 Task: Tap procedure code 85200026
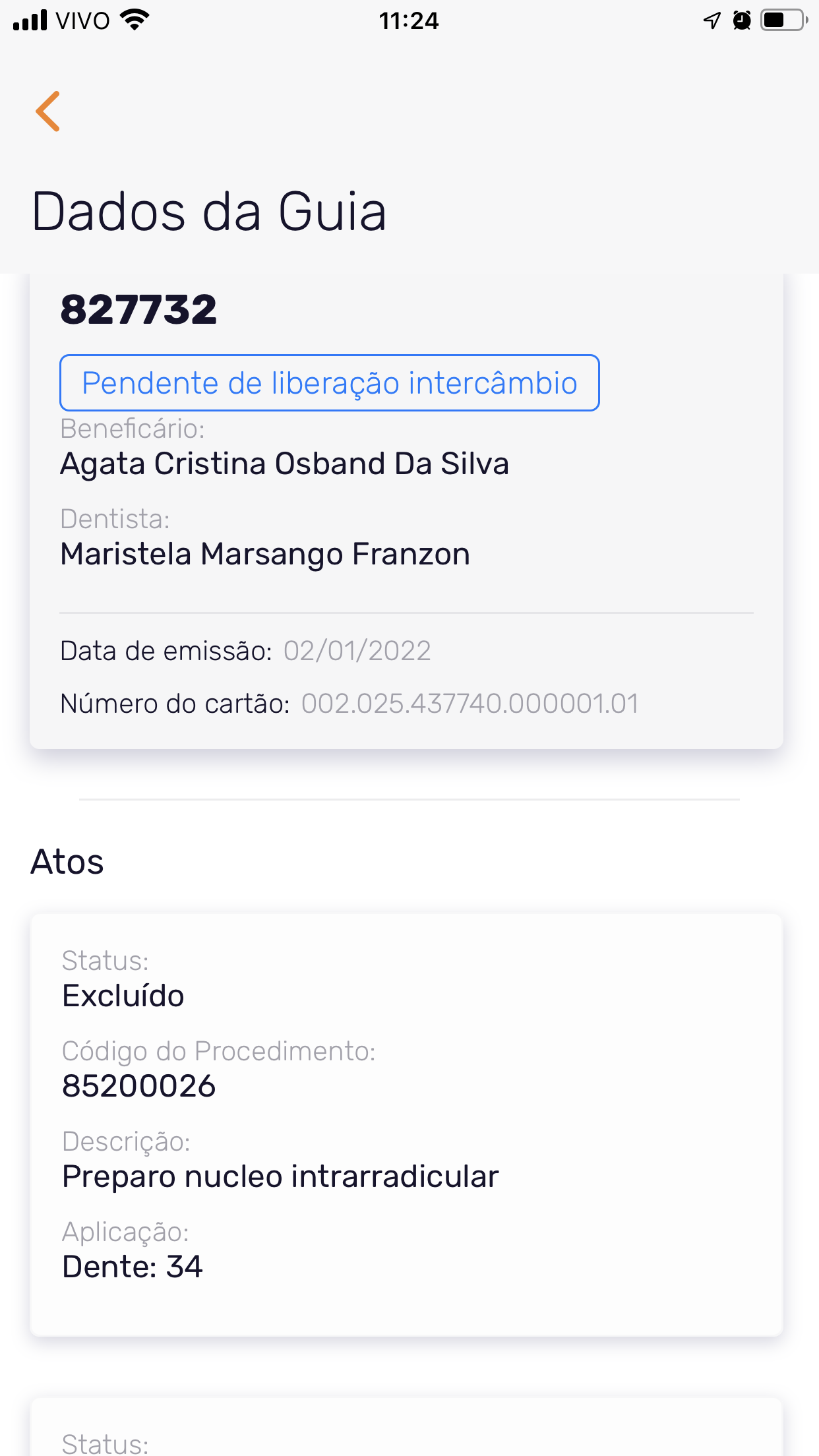coord(139,1086)
